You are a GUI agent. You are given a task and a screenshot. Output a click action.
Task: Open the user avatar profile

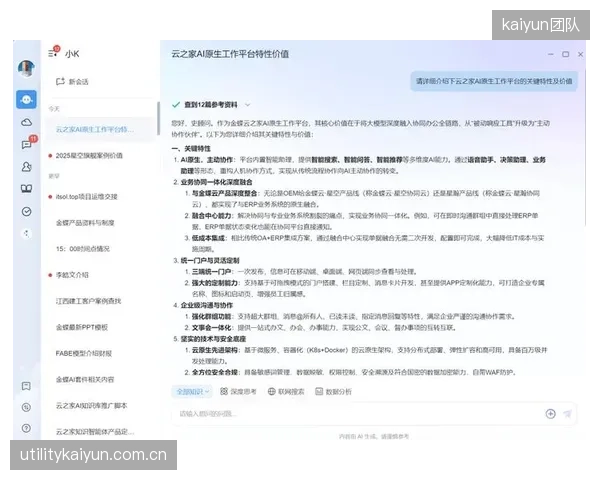pos(26,69)
